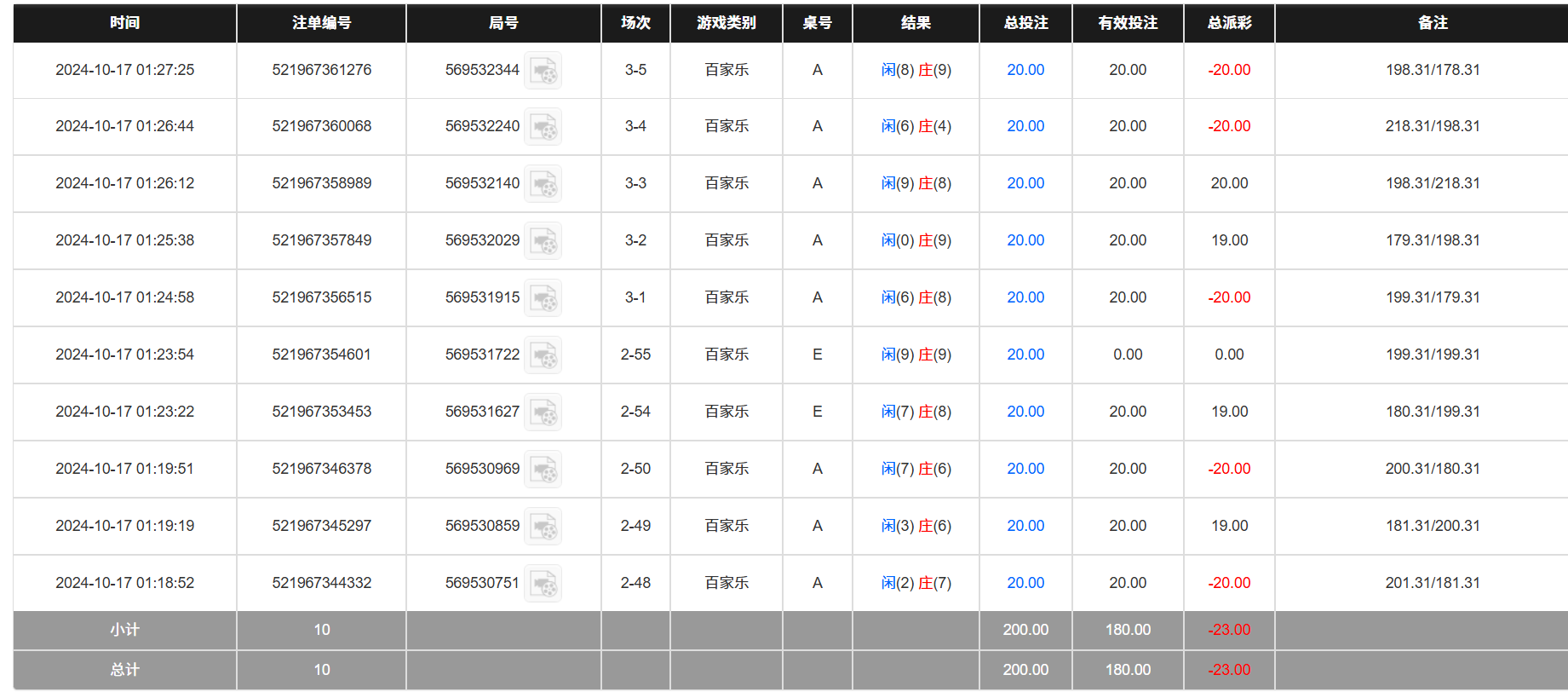
Task: Select the 时间 column header
Action: pyautogui.click(x=124, y=23)
